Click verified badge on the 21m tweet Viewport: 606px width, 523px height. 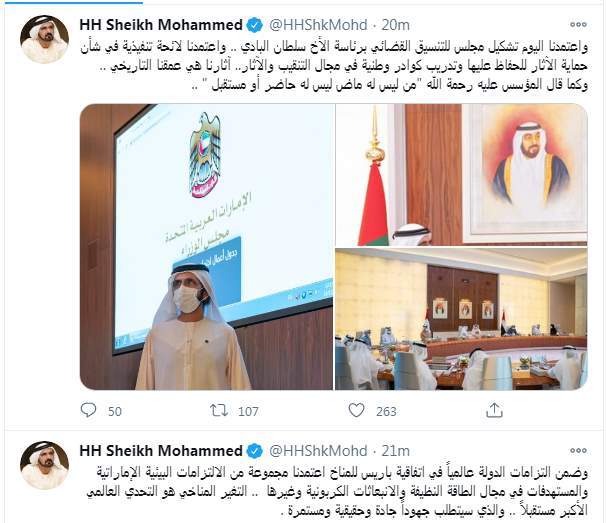click(x=255, y=451)
